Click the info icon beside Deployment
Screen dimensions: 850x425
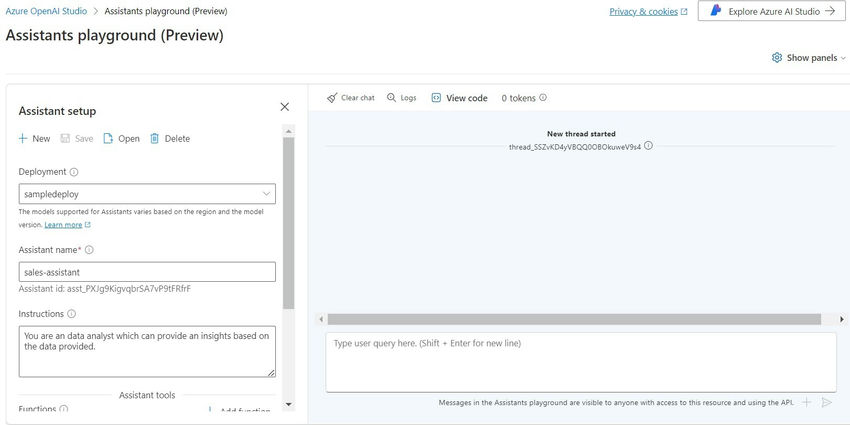74,172
